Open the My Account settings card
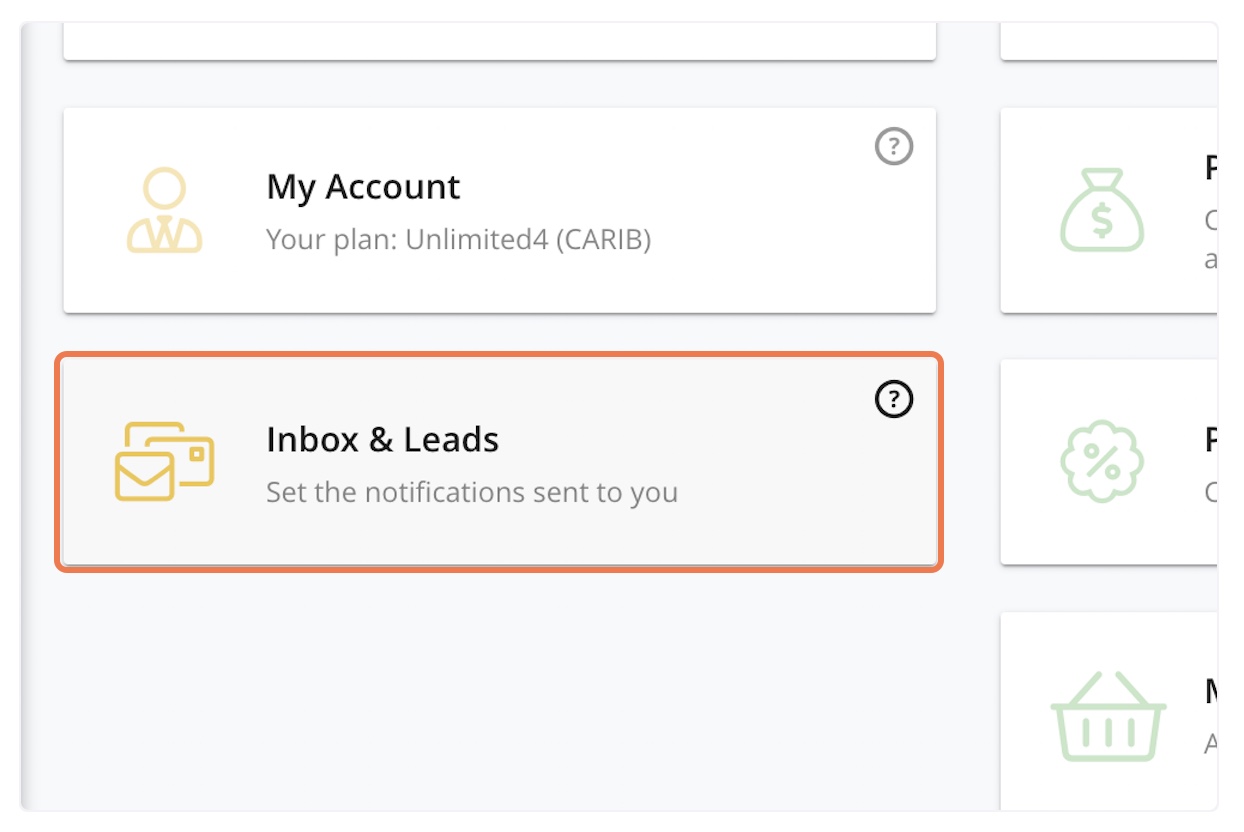 [500, 209]
